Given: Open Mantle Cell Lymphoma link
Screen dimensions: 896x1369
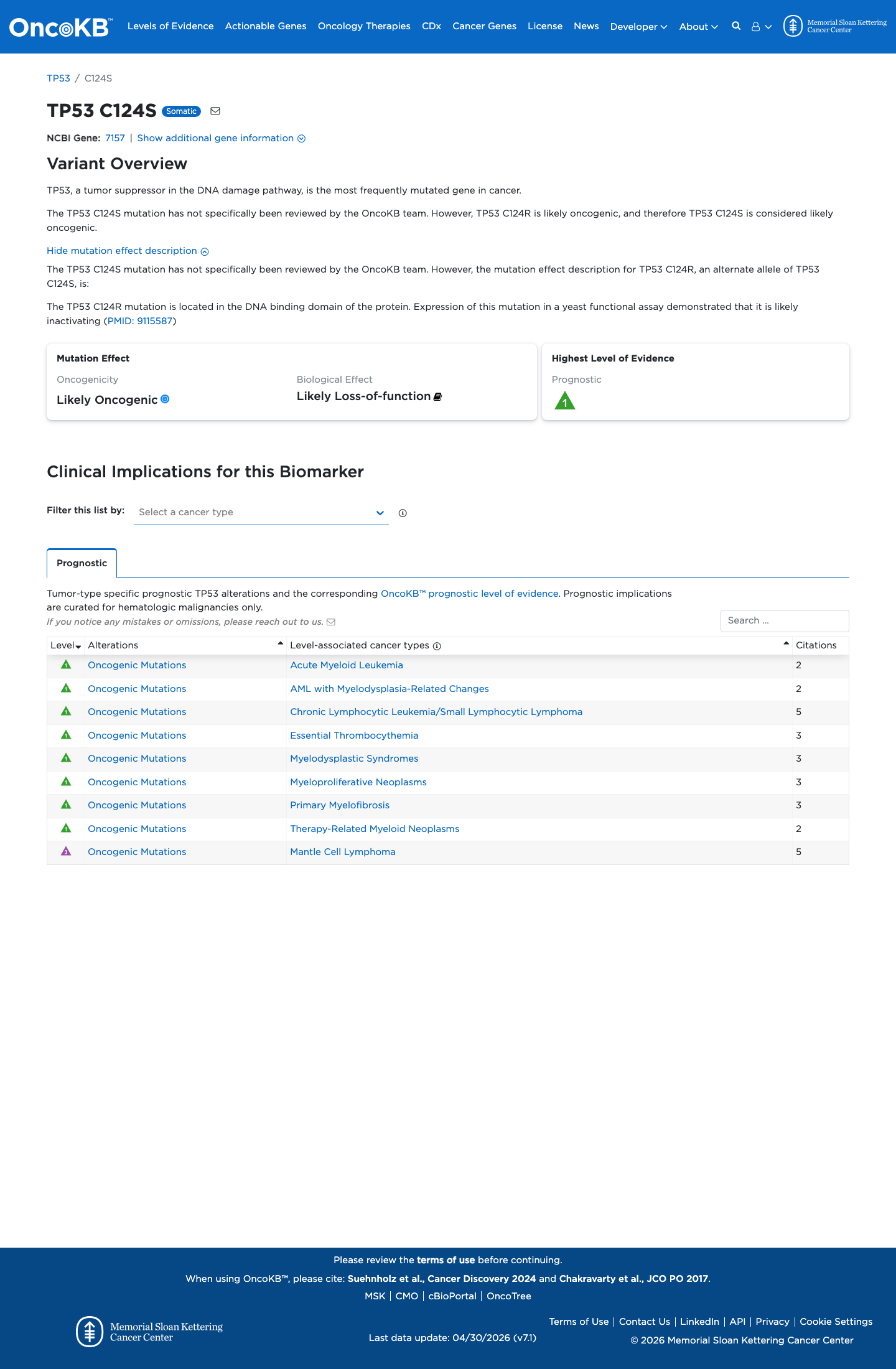Looking at the screenshot, I should 343,852.
